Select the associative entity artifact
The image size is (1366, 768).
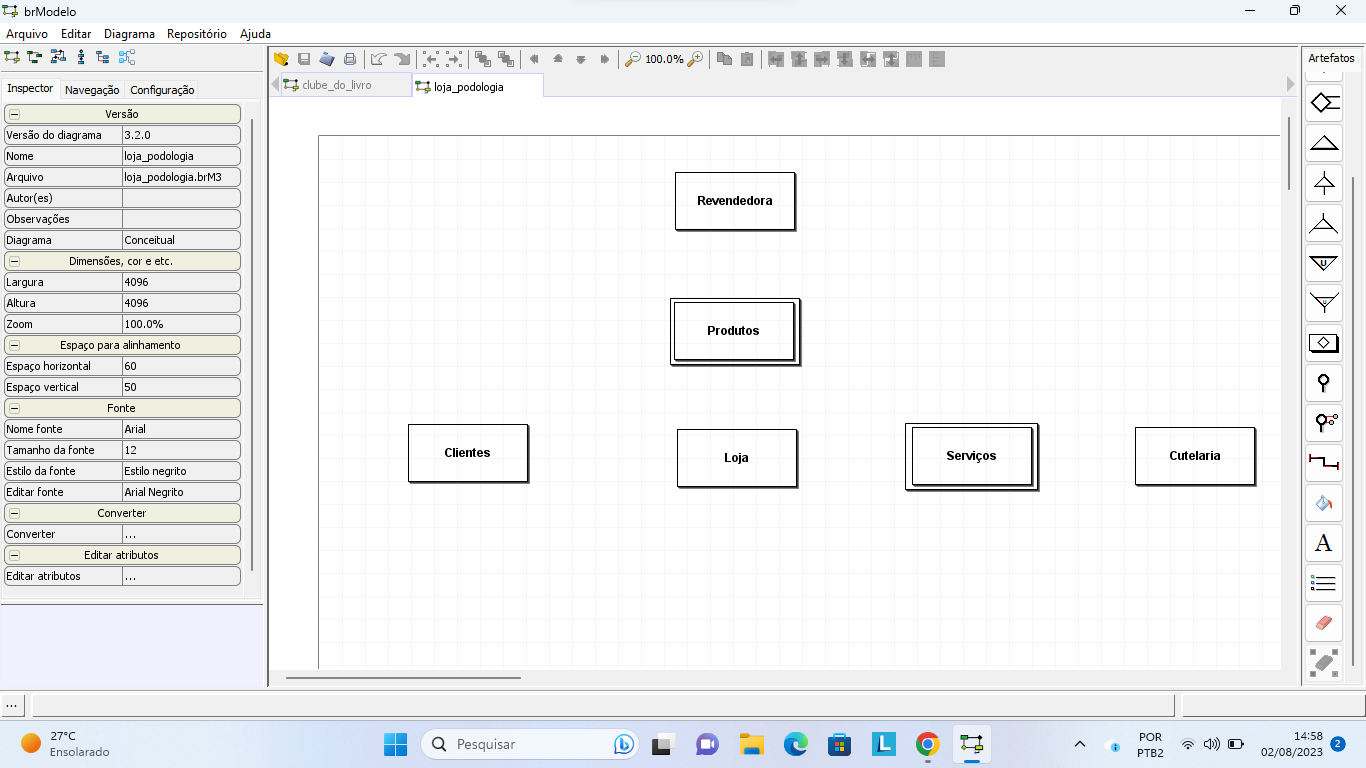(x=1324, y=343)
